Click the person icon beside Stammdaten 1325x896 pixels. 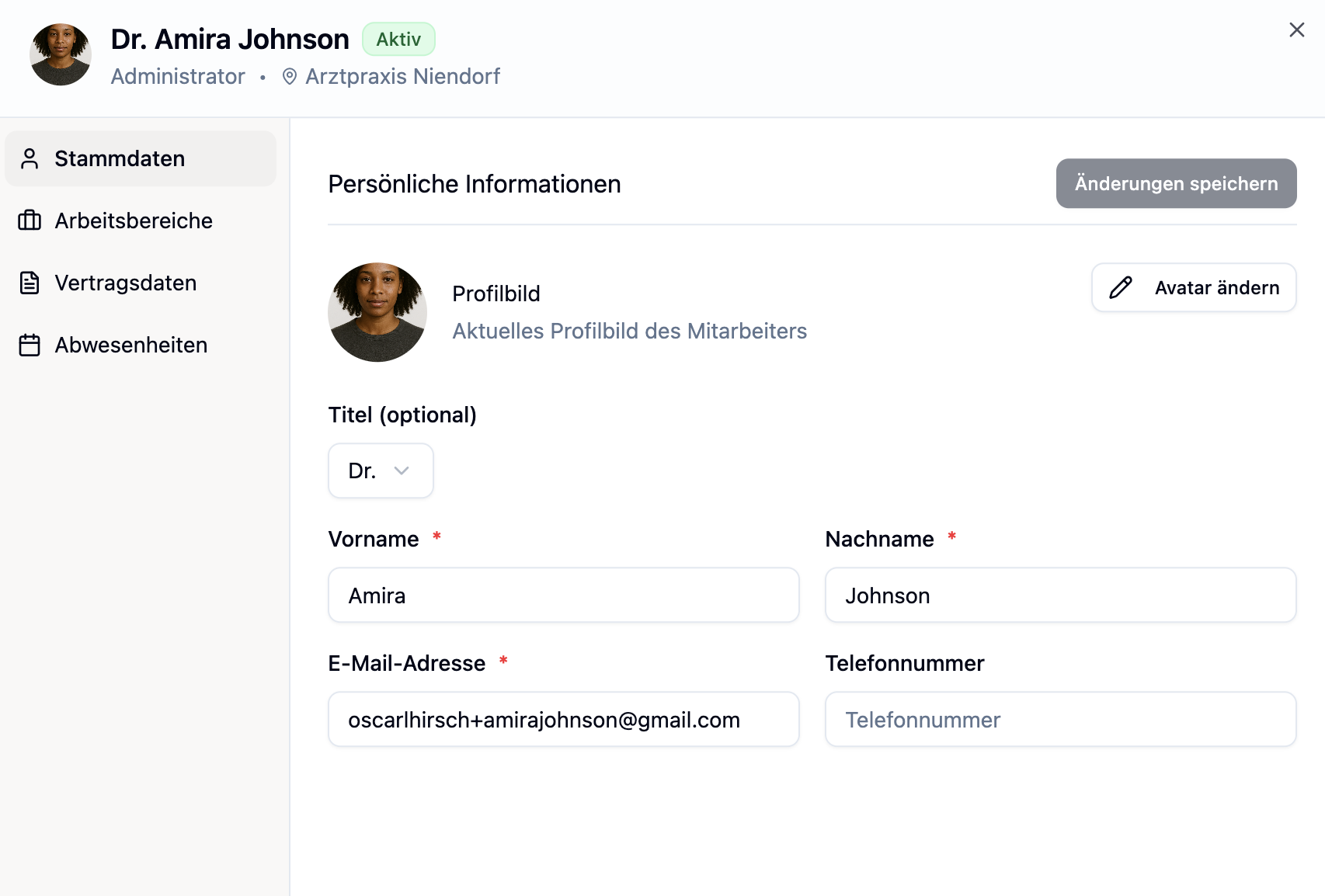(x=30, y=158)
